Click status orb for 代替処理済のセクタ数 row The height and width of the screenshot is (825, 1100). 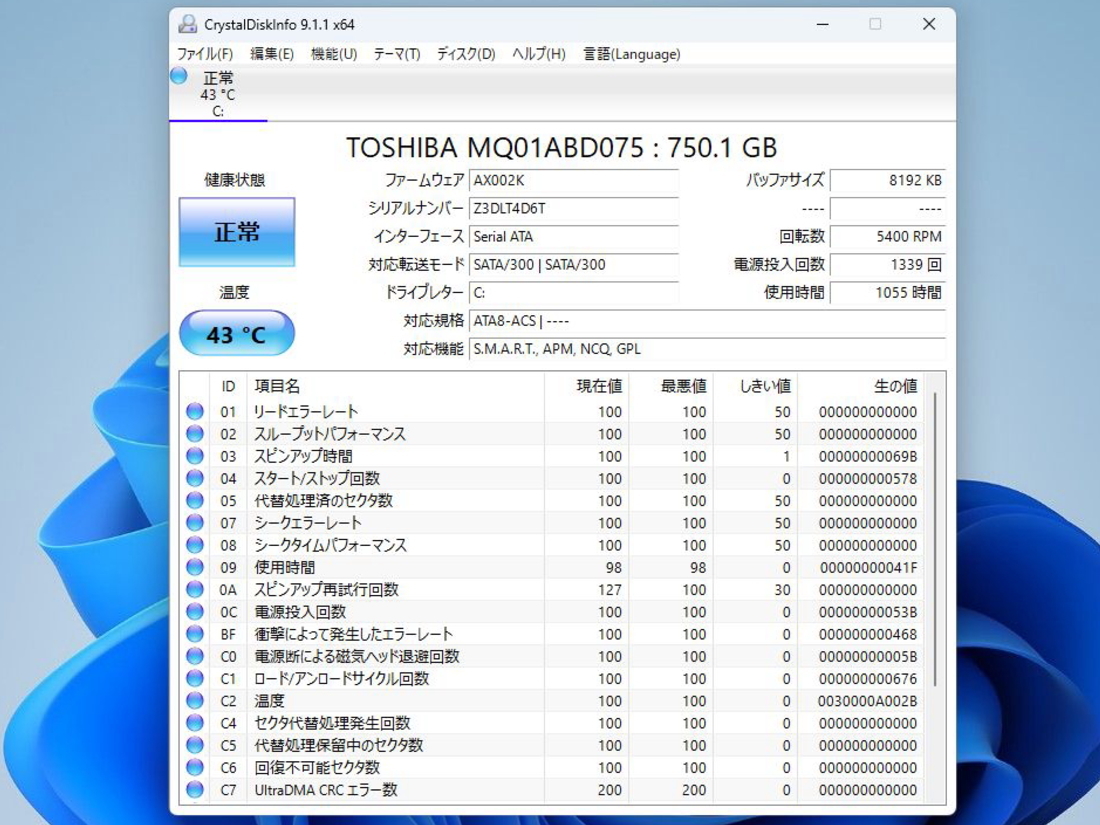point(195,500)
